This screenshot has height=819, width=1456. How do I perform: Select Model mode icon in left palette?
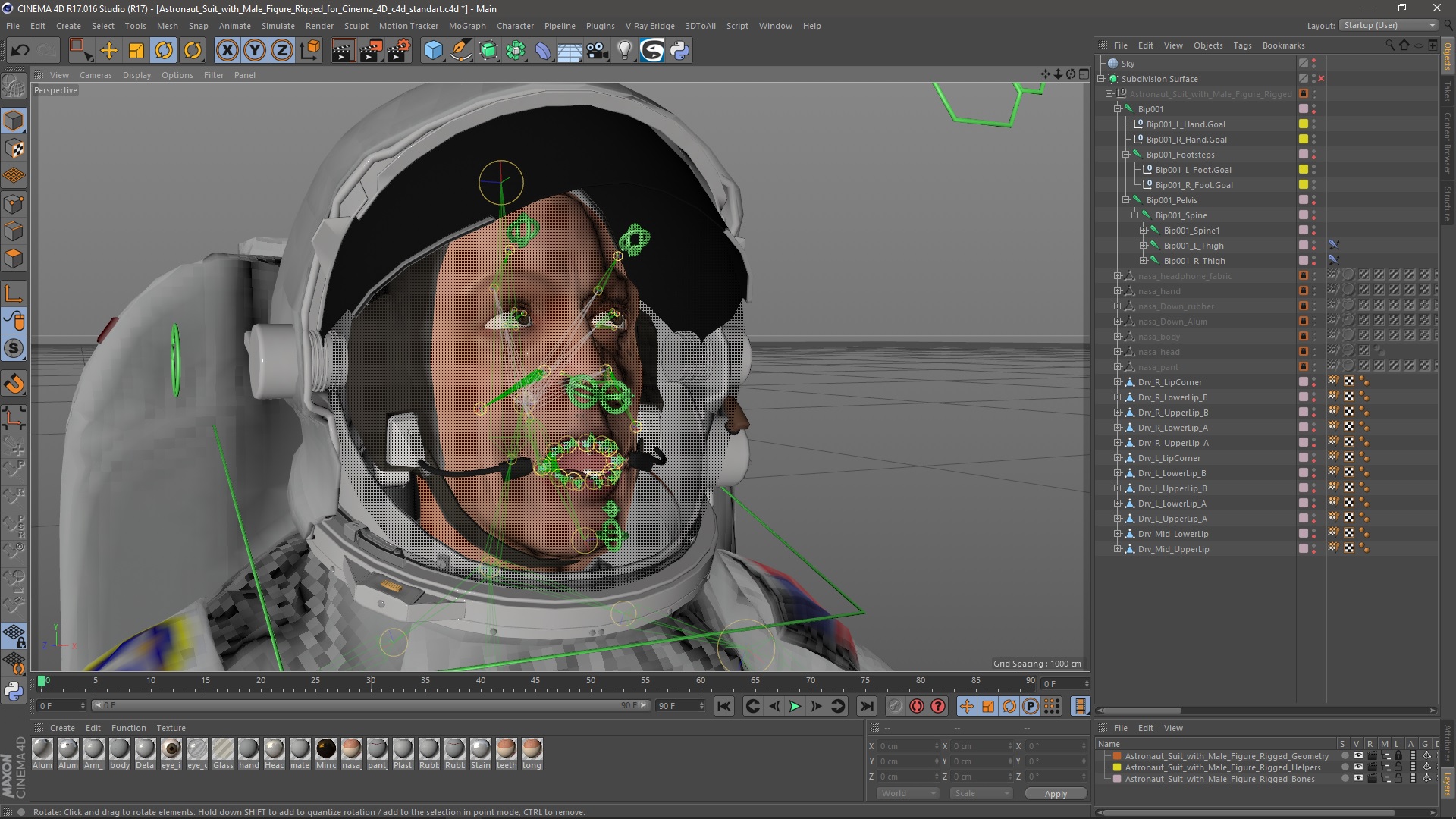[x=14, y=121]
